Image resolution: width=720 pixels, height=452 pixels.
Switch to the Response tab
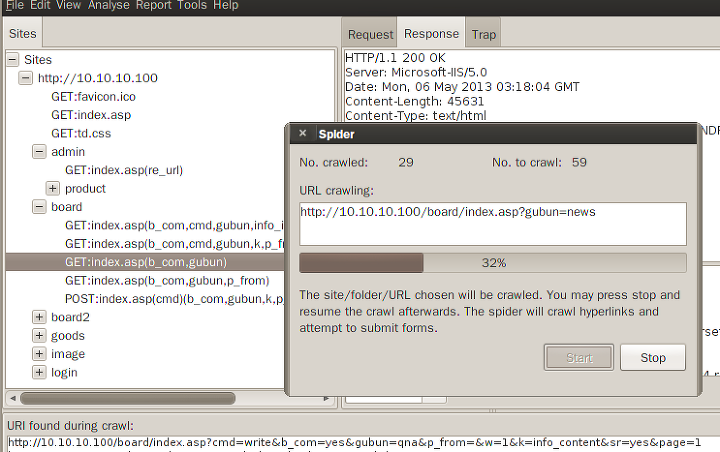[x=431, y=34]
